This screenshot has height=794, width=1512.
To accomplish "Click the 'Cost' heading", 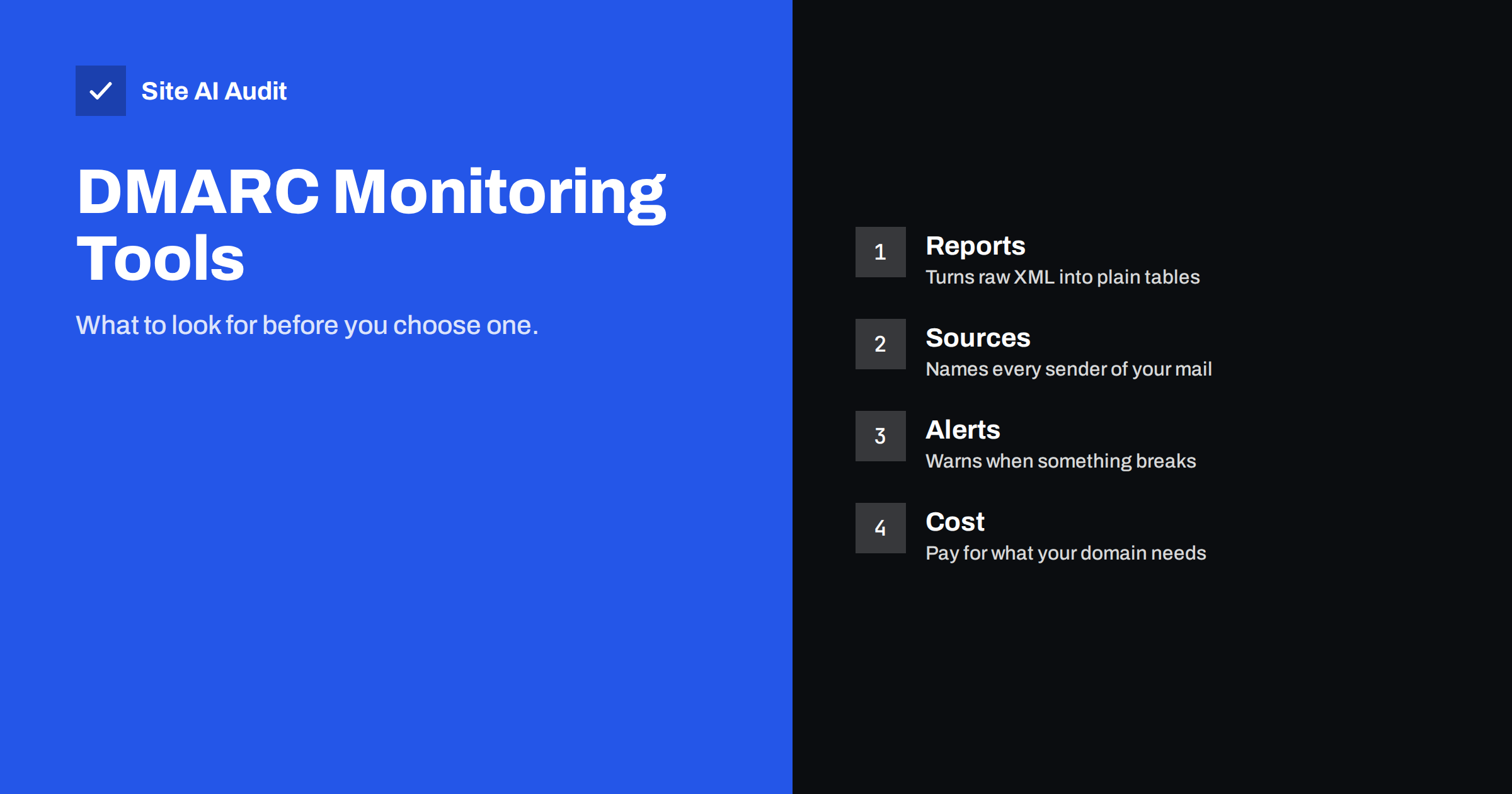I will (x=955, y=522).
